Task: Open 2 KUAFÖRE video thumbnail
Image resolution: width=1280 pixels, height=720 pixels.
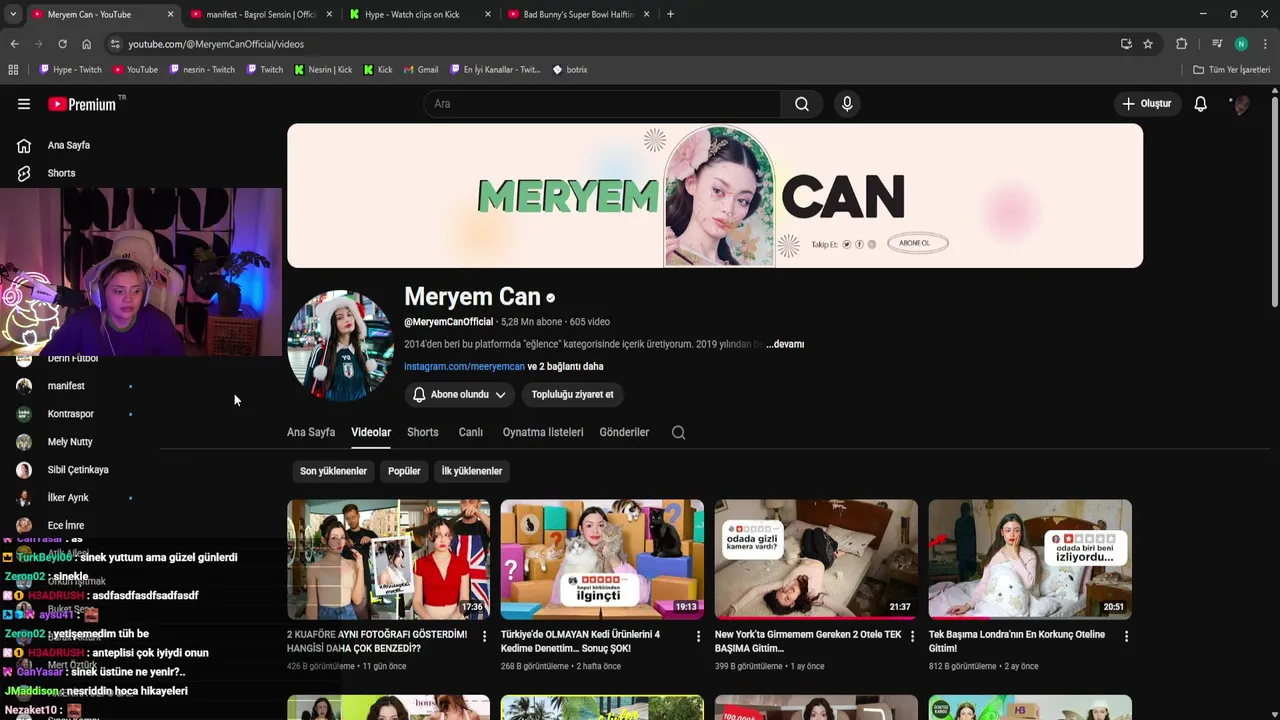Action: [x=388, y=559]
